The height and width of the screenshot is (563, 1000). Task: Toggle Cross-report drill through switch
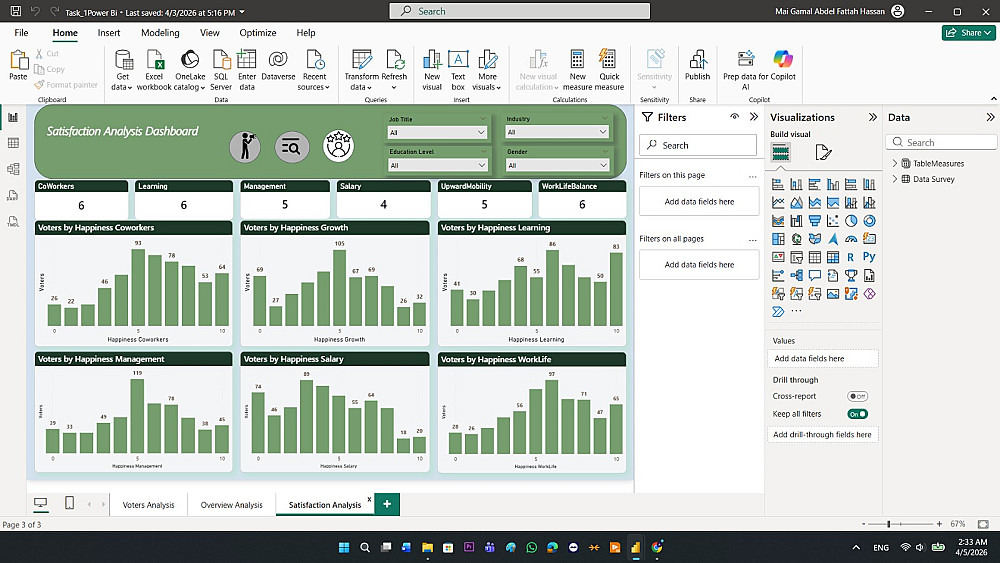coord(857,396)
